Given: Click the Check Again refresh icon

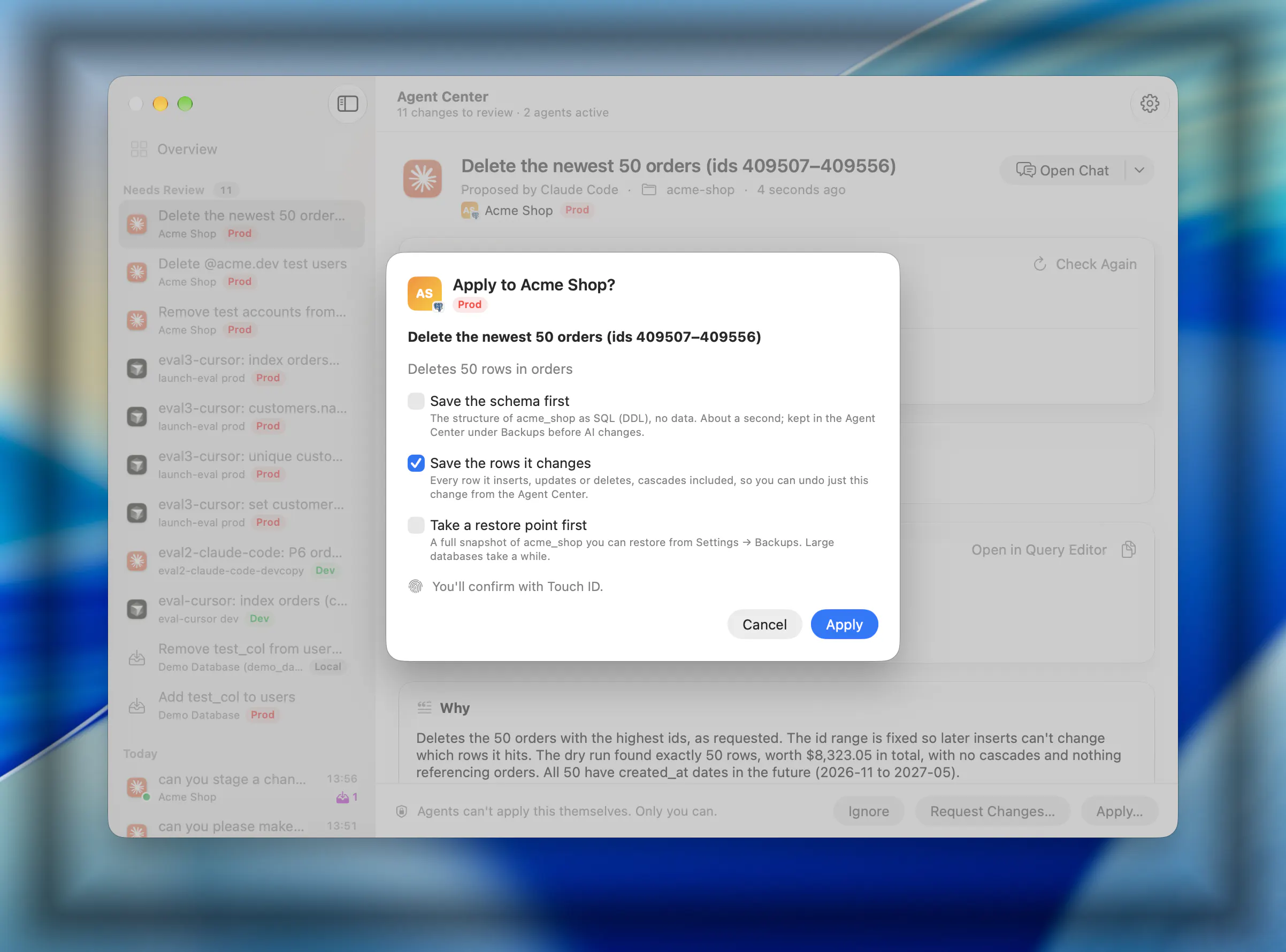Looking at the screenshot, I should pyautogui.click(x=1039, y=264).
